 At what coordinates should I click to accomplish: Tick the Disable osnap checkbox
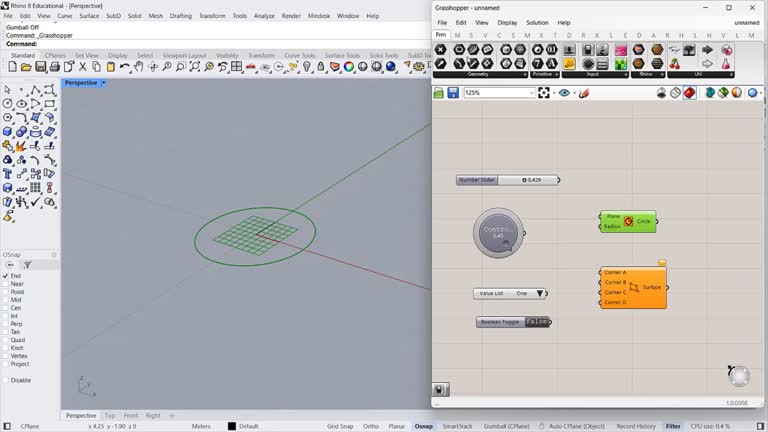pos(6,380)
